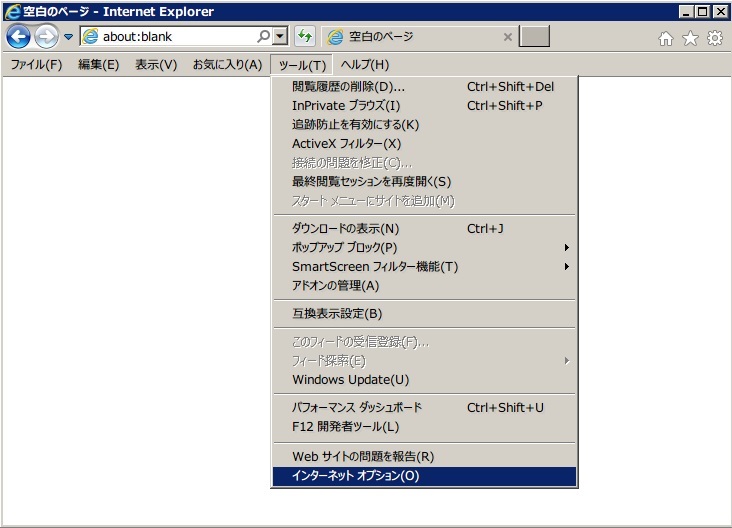
Task: Select ダウンロードの表示(N) item
Action: 424,229
